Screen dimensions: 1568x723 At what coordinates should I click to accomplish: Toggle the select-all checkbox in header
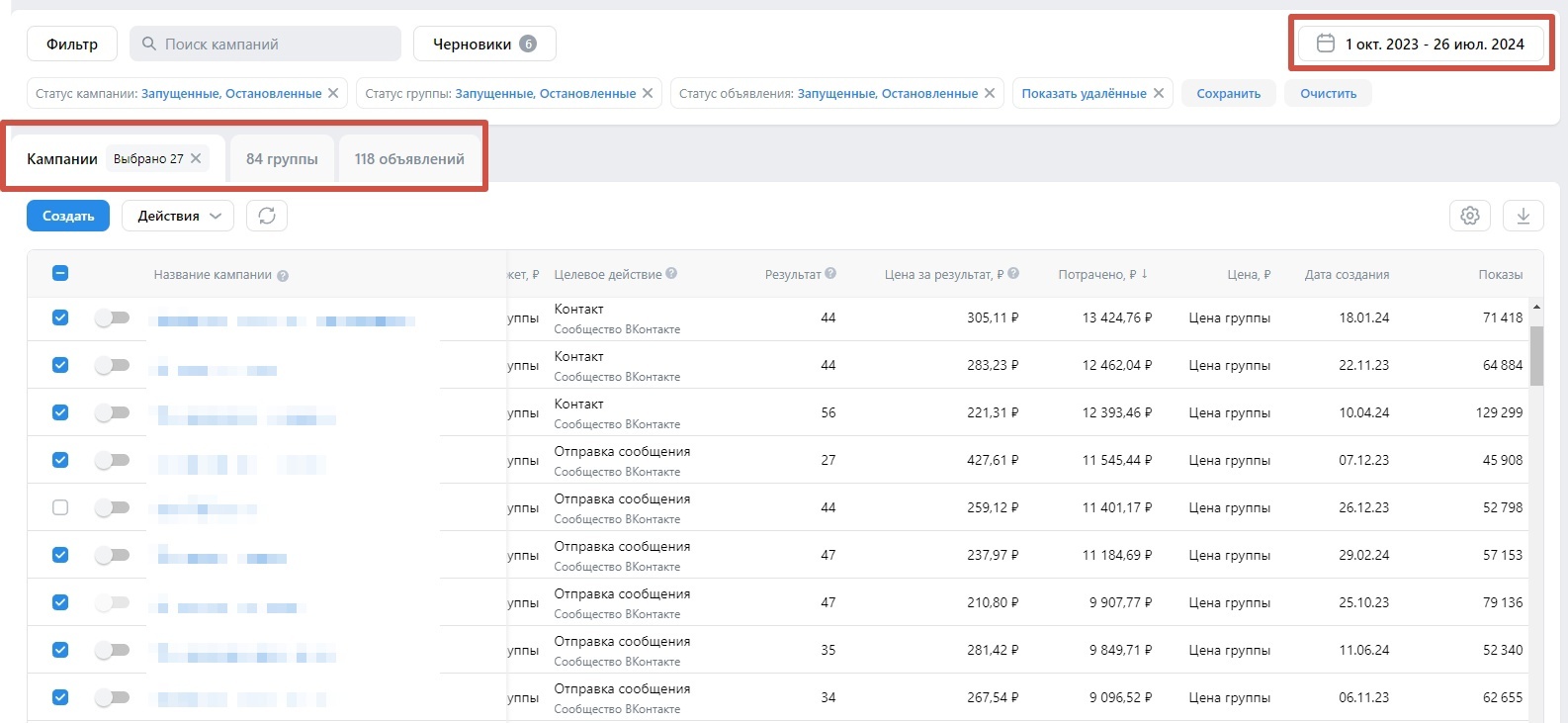(x=60, y=273)
